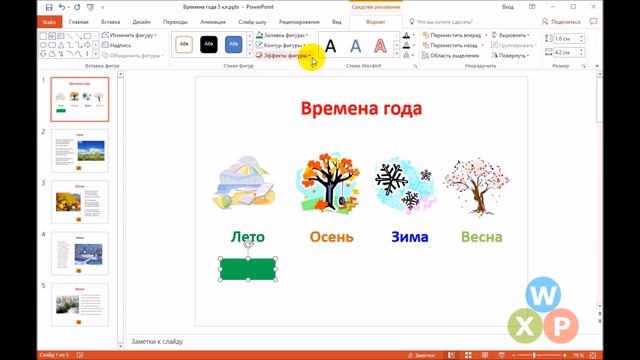Open text outline color button
The height and width of the screenshot is (360, 640).
407,45
